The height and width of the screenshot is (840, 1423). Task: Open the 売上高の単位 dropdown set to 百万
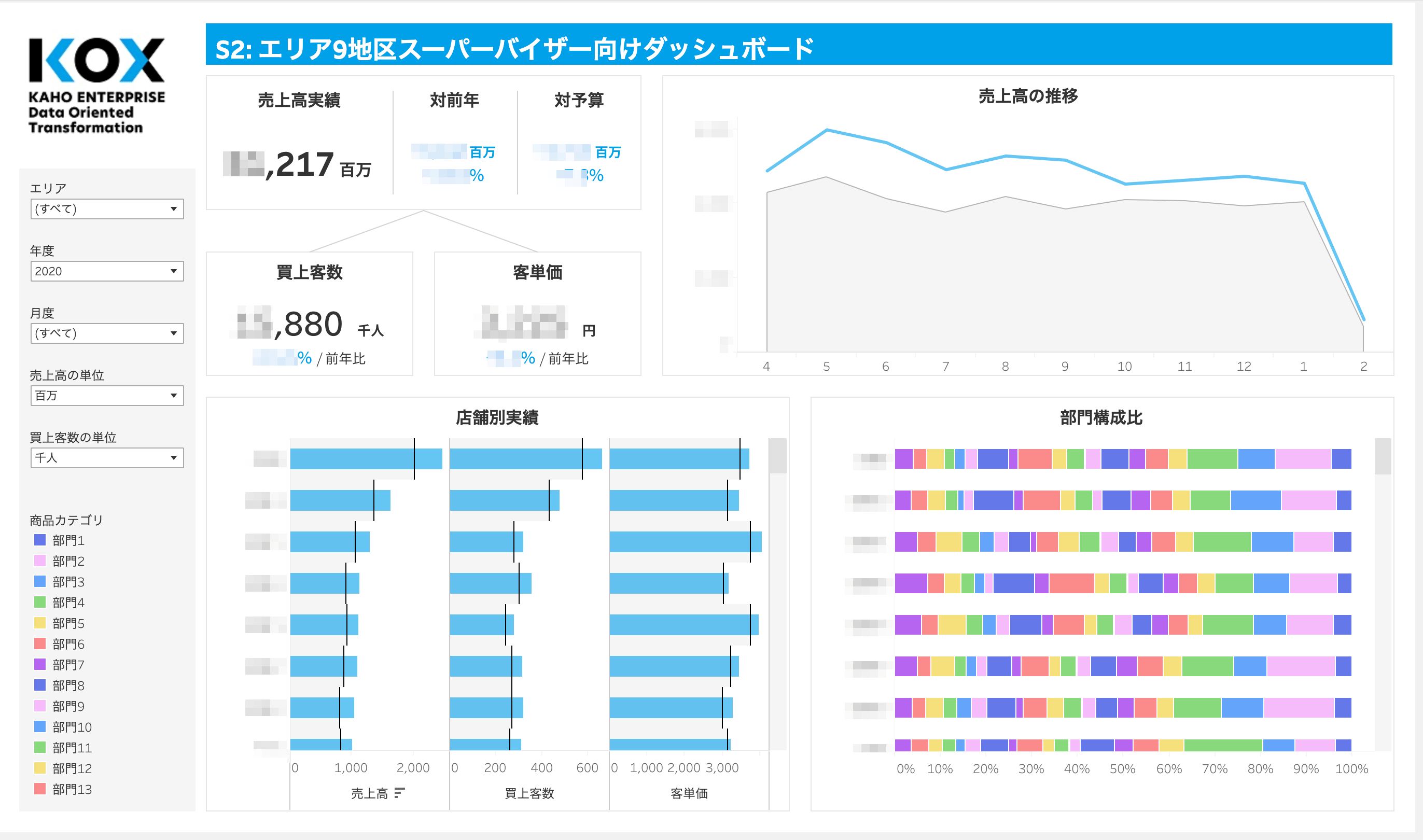(106, 396)
